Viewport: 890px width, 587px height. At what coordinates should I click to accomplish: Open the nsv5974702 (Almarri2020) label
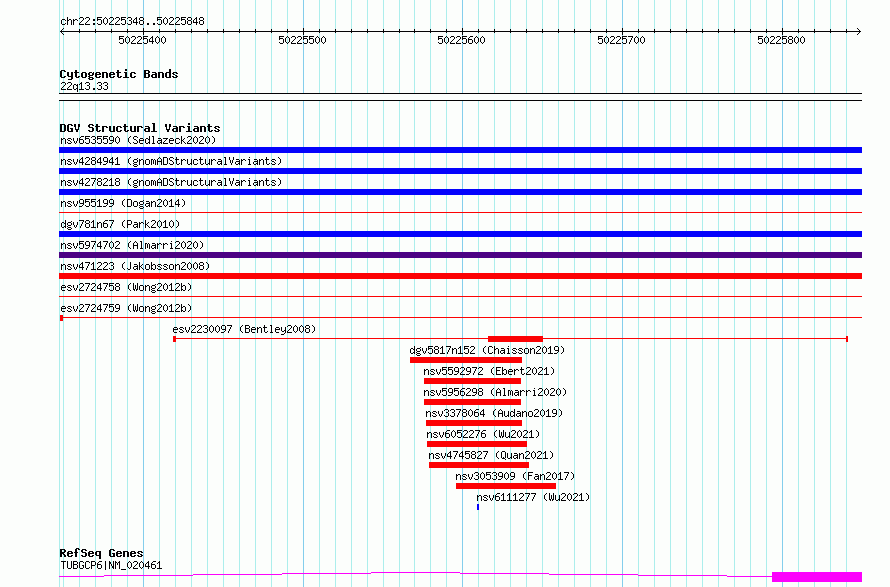click(x=132, y=245)
